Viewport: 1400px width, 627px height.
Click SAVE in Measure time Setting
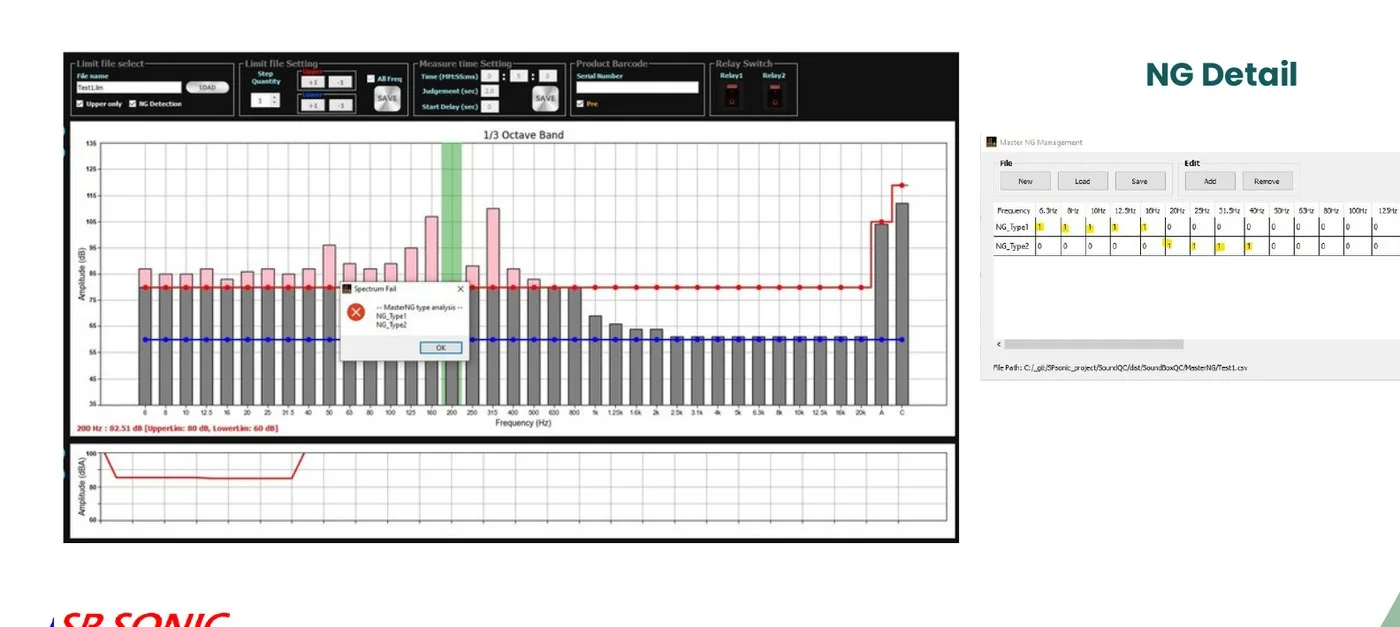pyautogui.click(x=545, y=98)
